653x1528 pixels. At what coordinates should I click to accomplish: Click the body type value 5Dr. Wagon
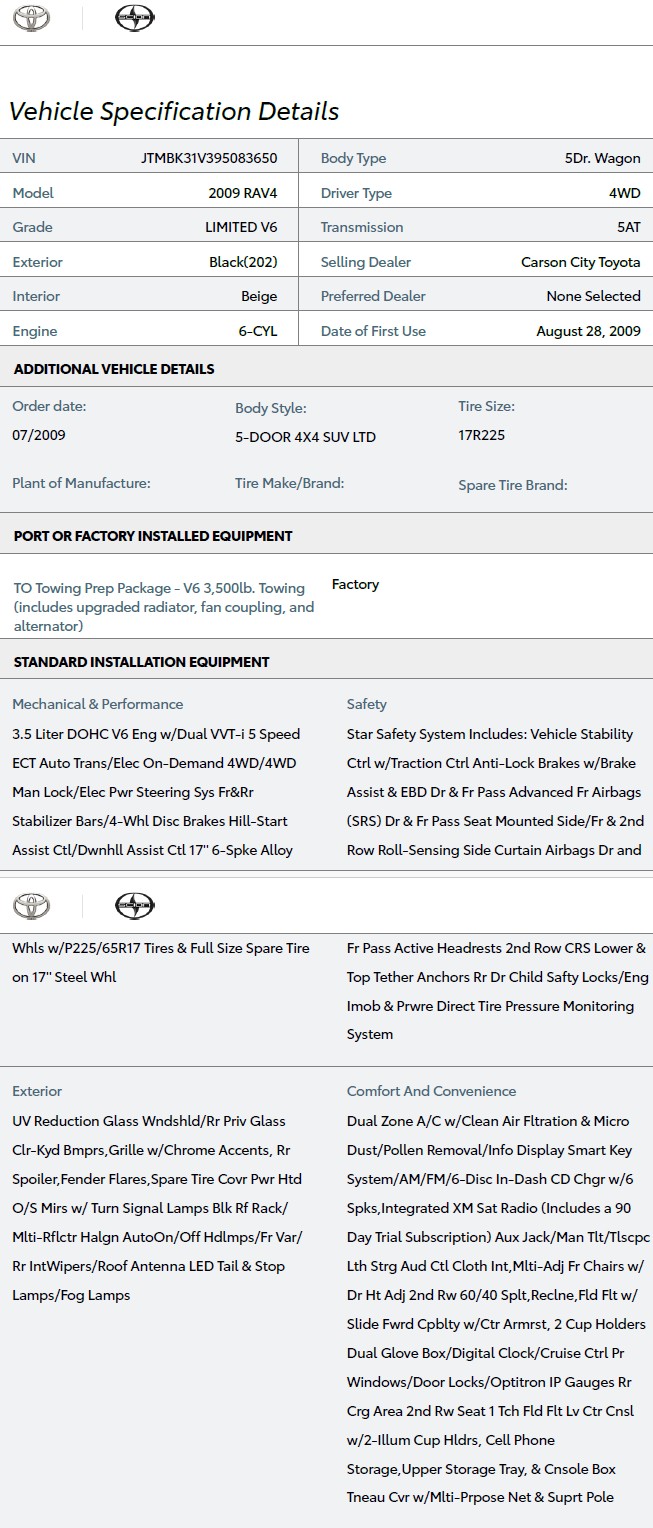point(602,158)
